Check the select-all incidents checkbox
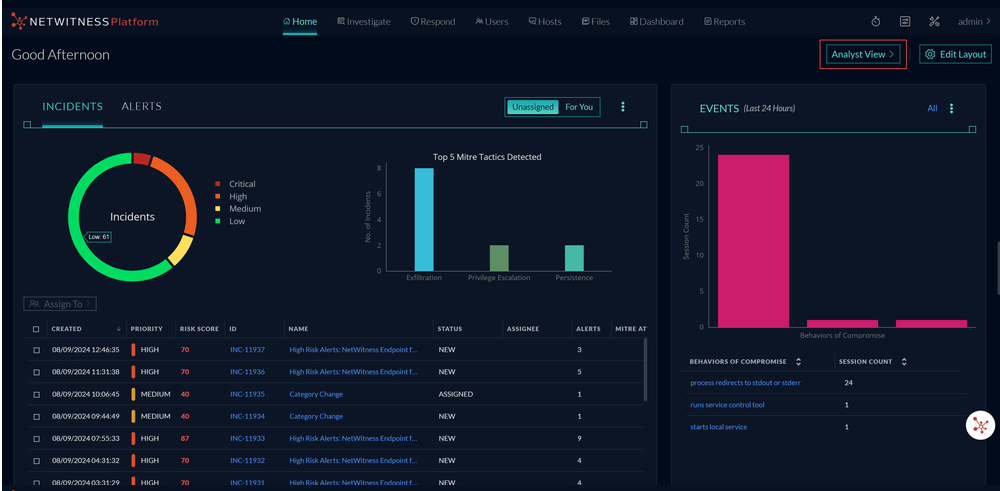1000x491 pixels. (36, 329)
